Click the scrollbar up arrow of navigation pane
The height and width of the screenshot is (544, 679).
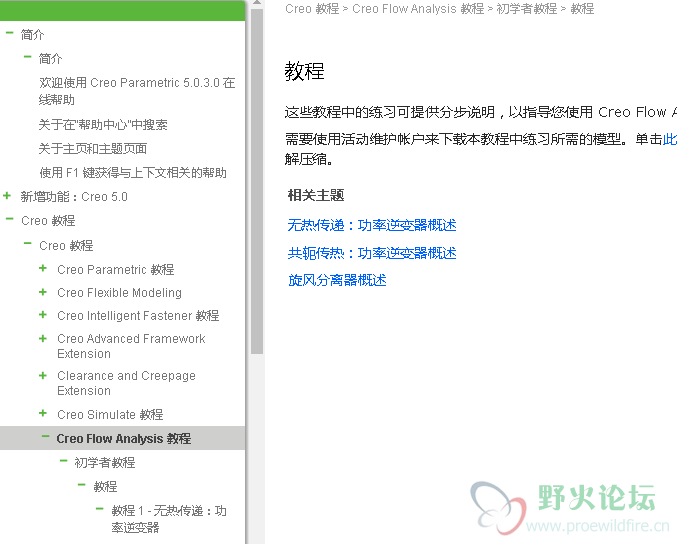pyautogui.click(x=257, y=3)
